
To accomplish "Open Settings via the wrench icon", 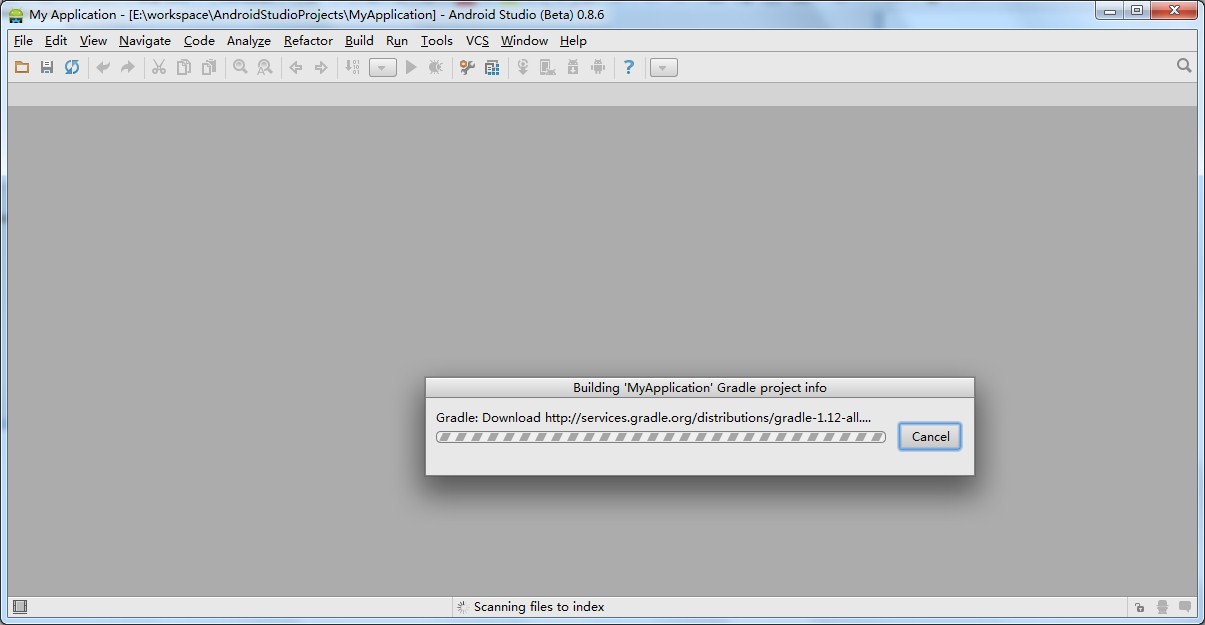I will (466, 67).
